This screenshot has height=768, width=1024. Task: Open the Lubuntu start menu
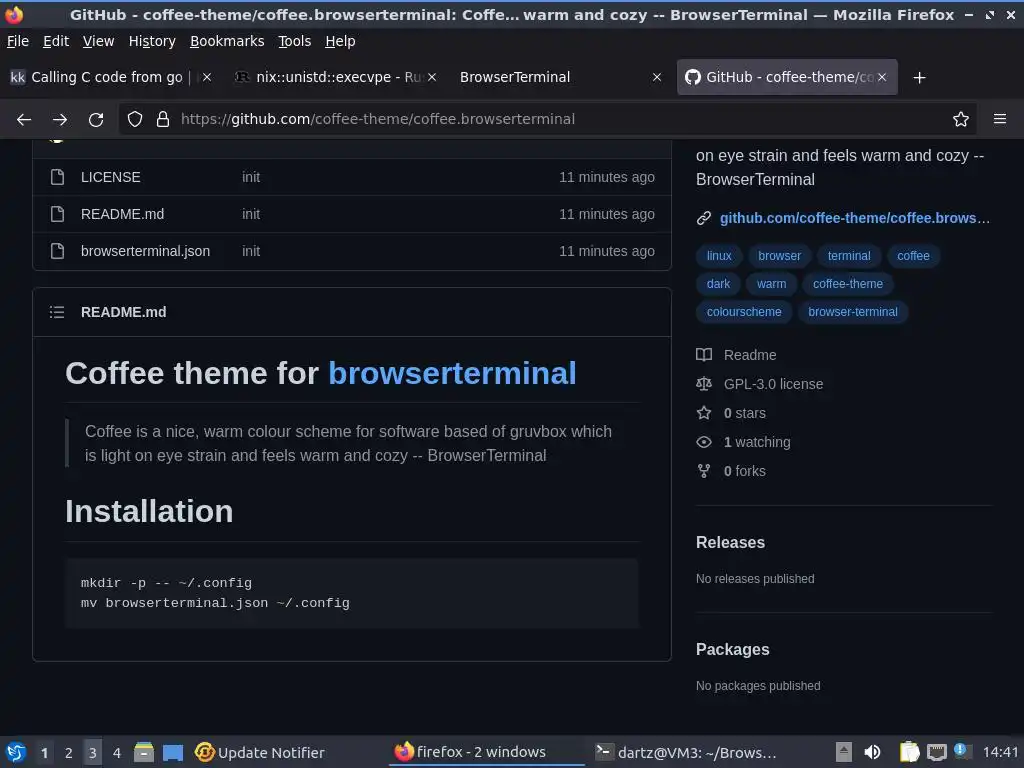[x=16, y=752]
